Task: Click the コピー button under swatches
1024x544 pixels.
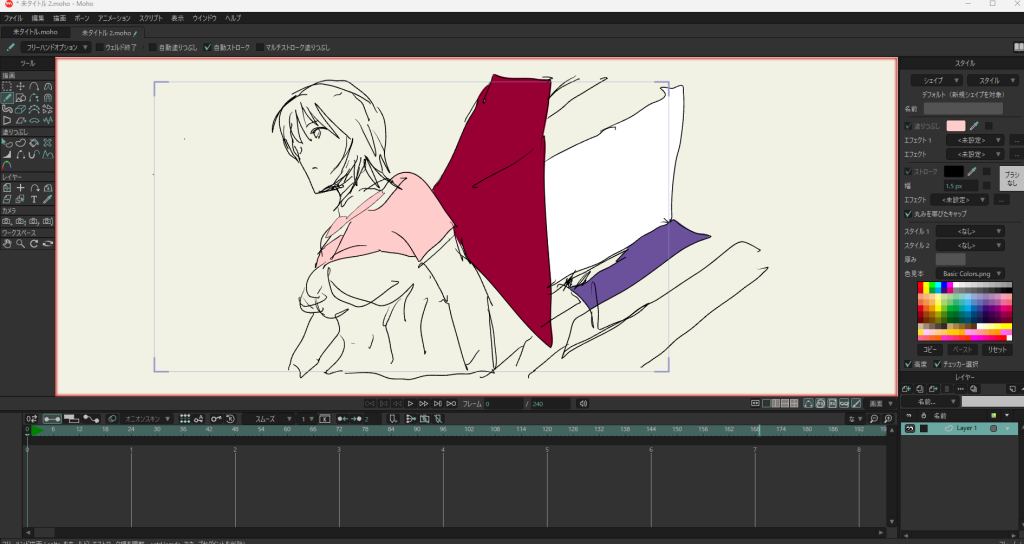Action: (x=929, y=350)
